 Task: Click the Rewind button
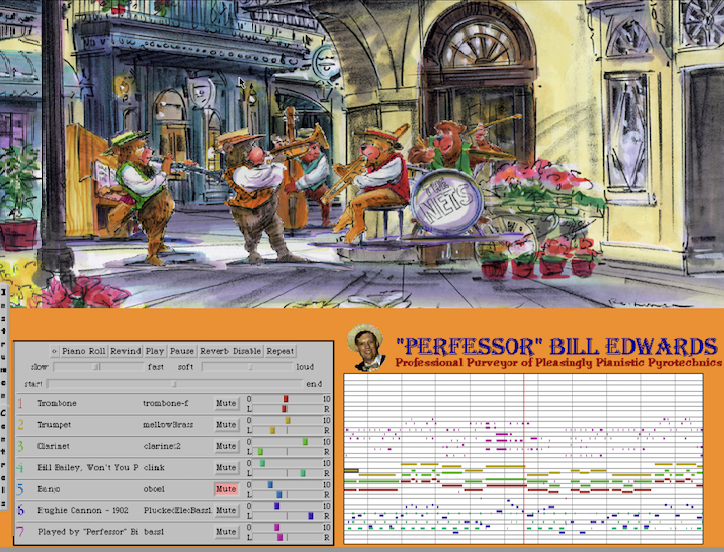click(x=125, y=351)
